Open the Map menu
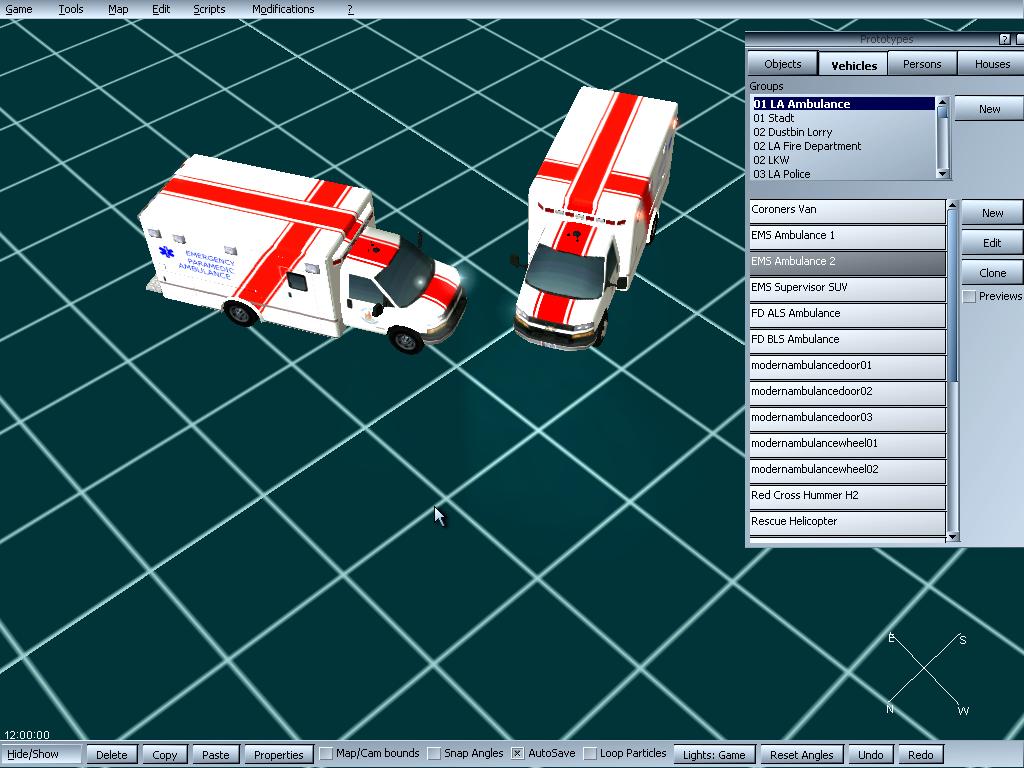The image size is (1024, 768). point(118,9)
